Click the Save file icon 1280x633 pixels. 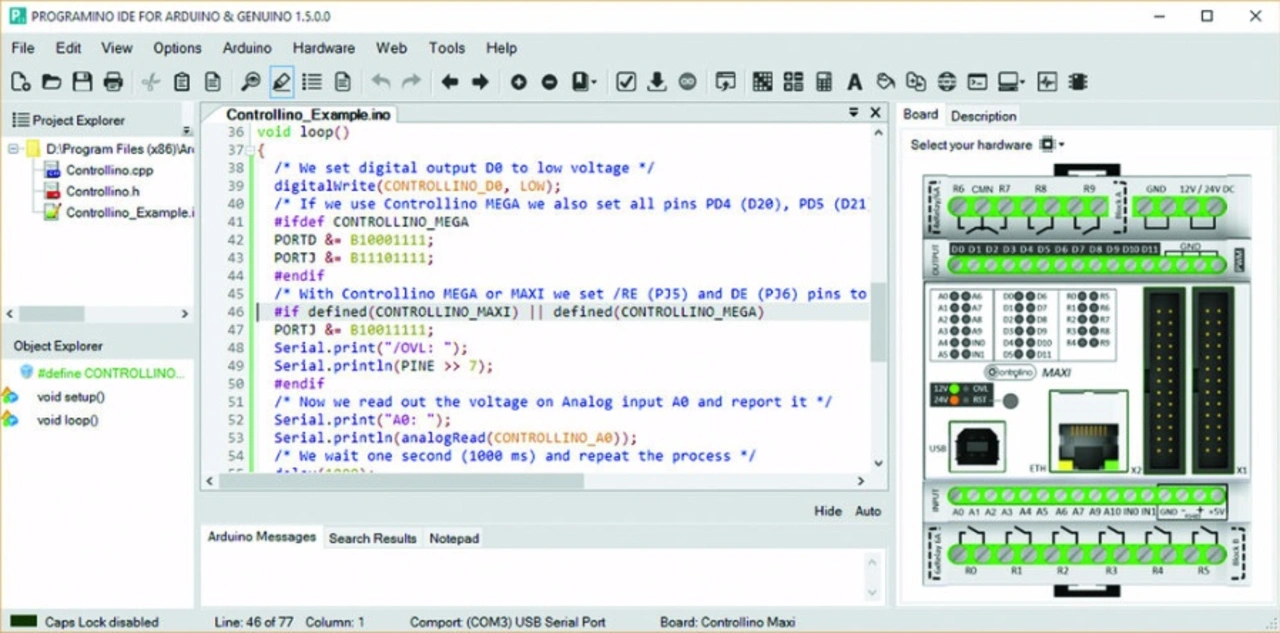pyautogui.click(x=82, y=82)
